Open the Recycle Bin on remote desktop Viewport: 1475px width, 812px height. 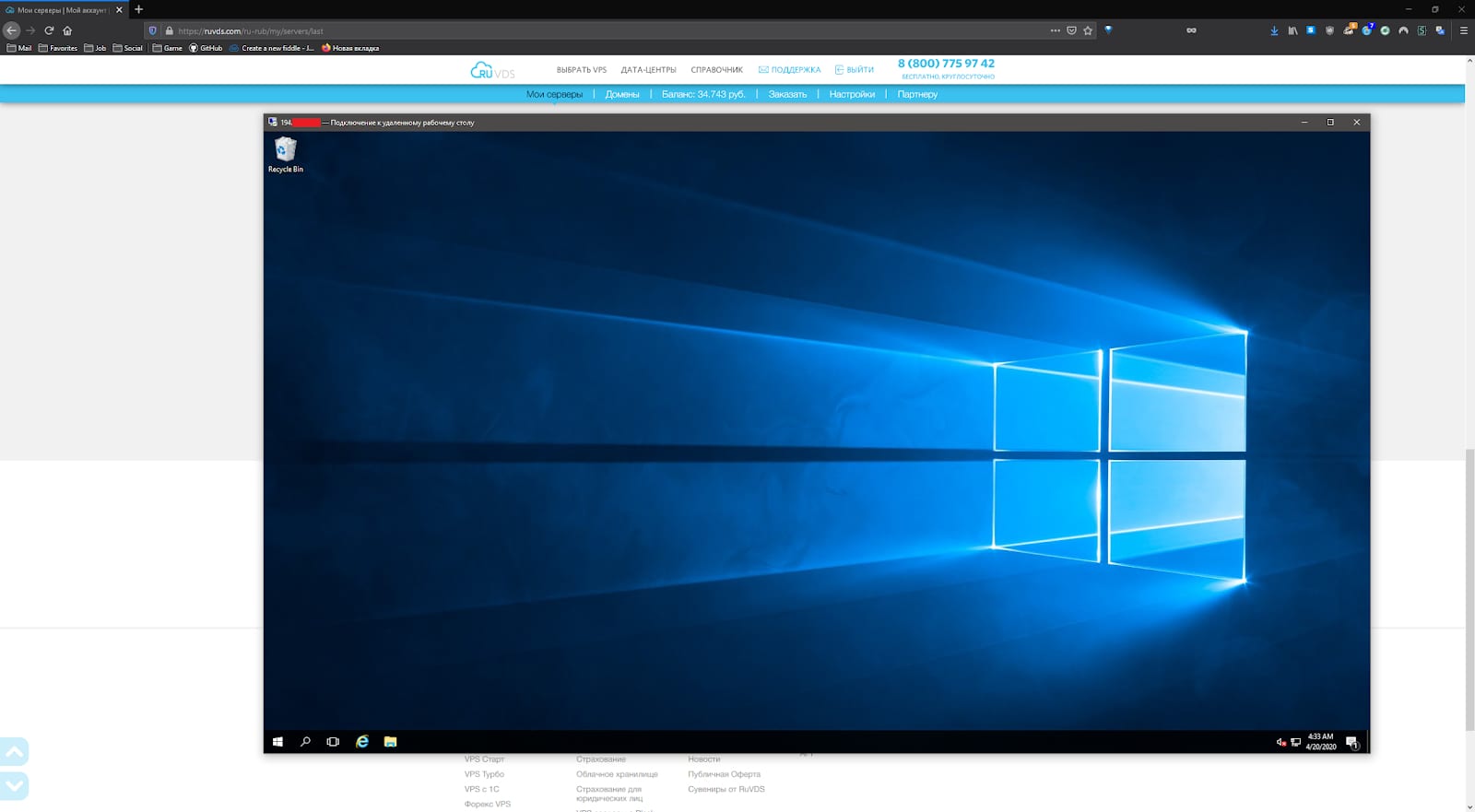click(286, 155)
